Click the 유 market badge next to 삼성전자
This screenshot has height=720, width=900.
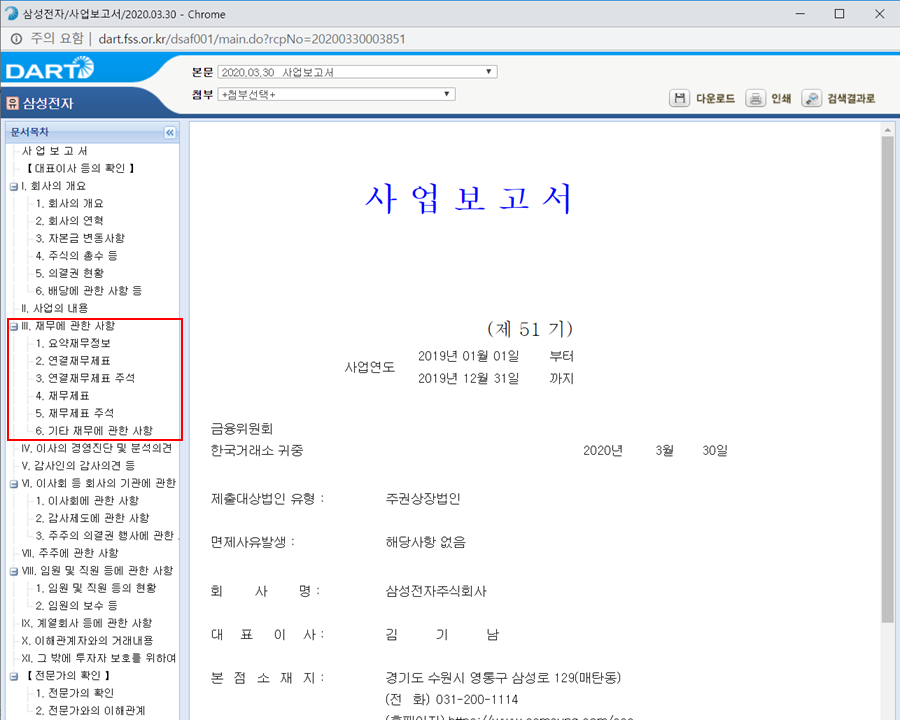pos(13,103)
